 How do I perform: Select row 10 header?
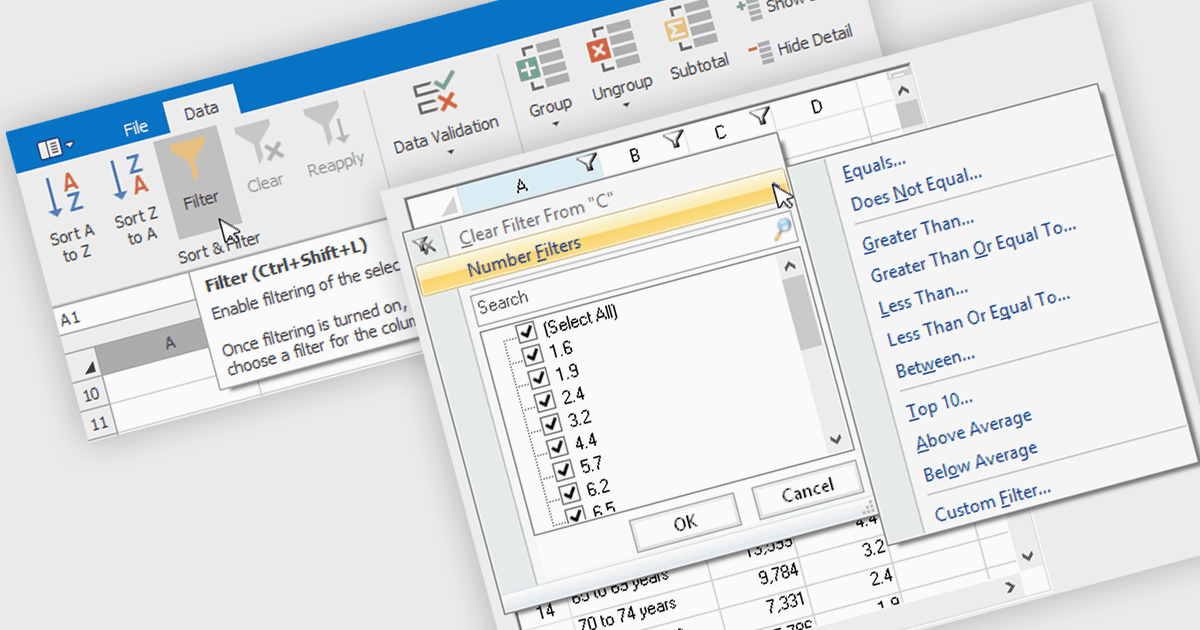(91, 395)
